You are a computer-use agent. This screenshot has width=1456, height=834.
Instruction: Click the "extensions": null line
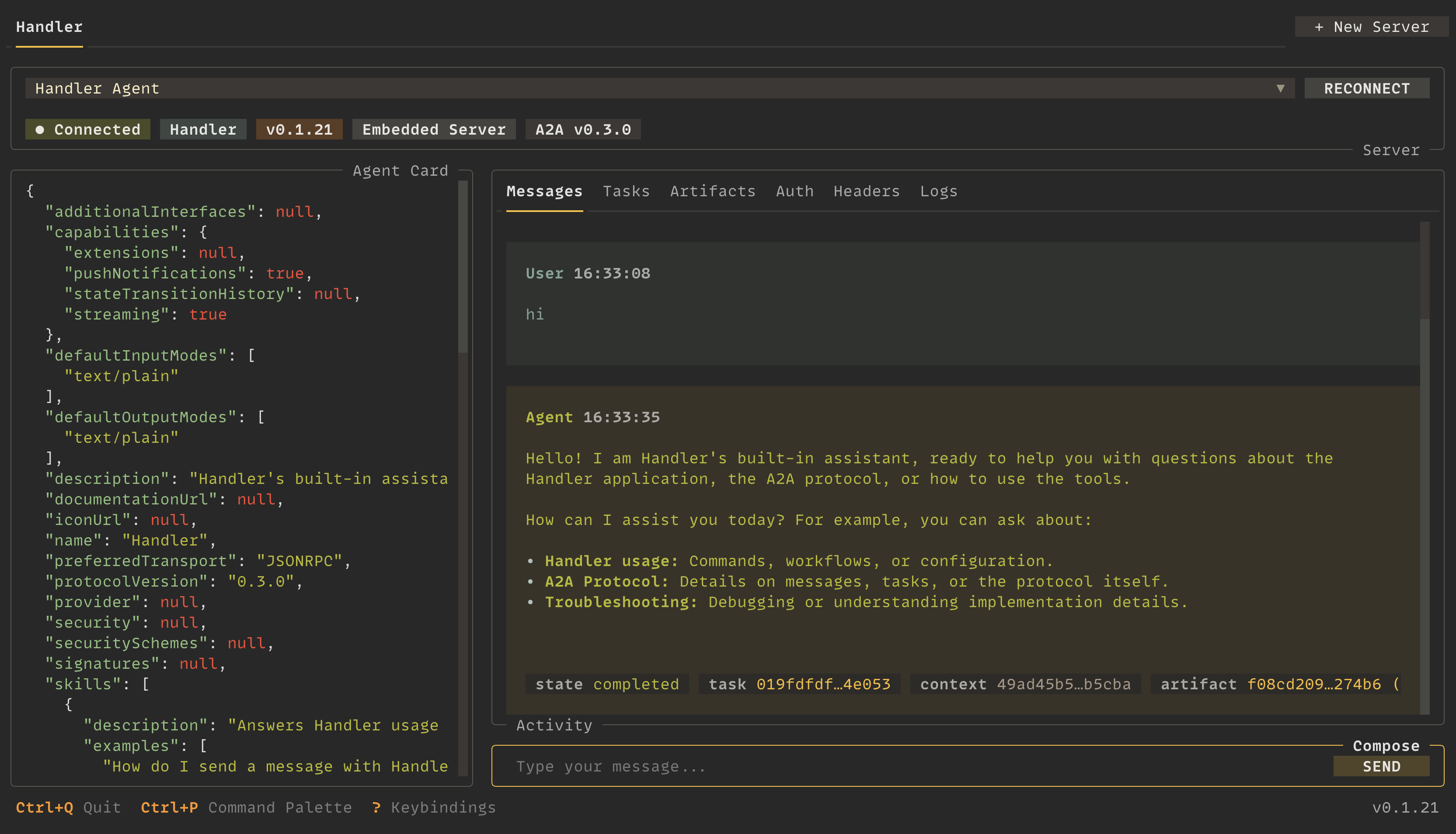155,253
